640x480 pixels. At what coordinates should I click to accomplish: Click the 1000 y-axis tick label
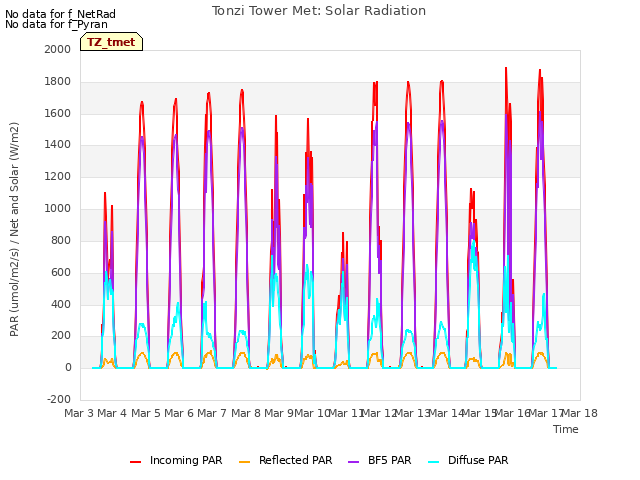[x=58, y=209]
